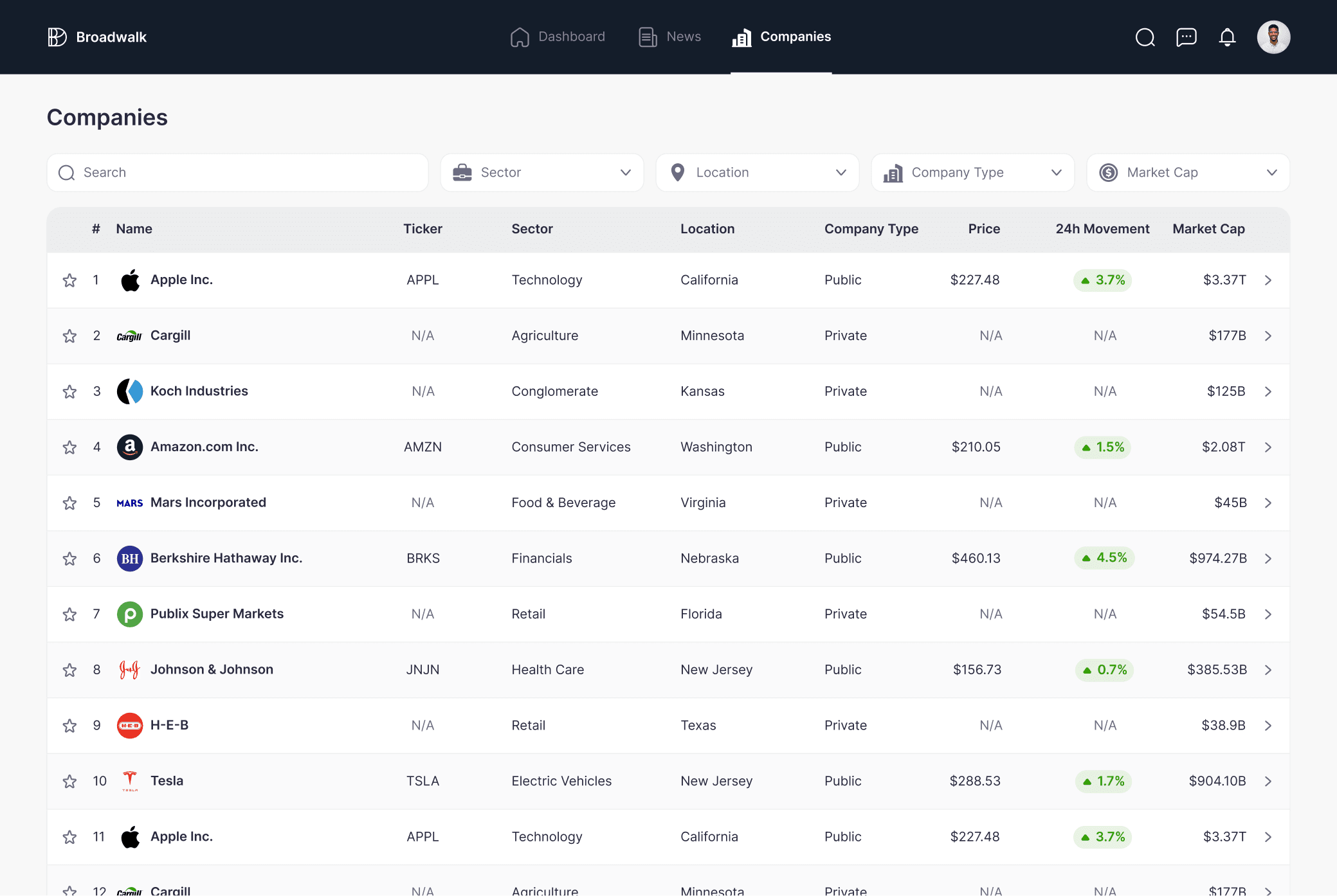The width and height of the screenshot is (1337, 896).
Task: Go to the Dashboard tab
Action: click(558, 37)
